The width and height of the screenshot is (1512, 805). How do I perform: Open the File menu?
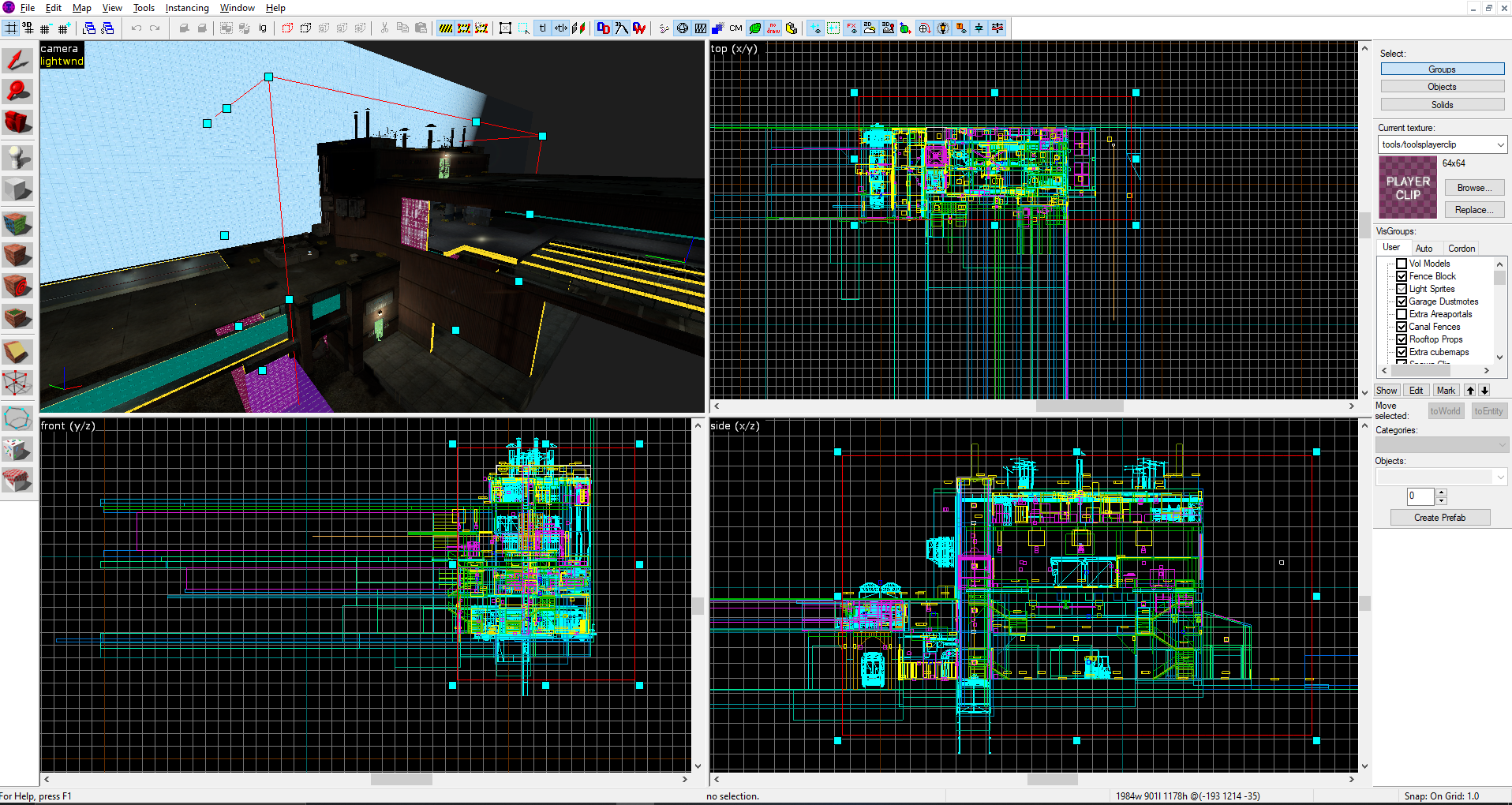[x=28, y=8]
